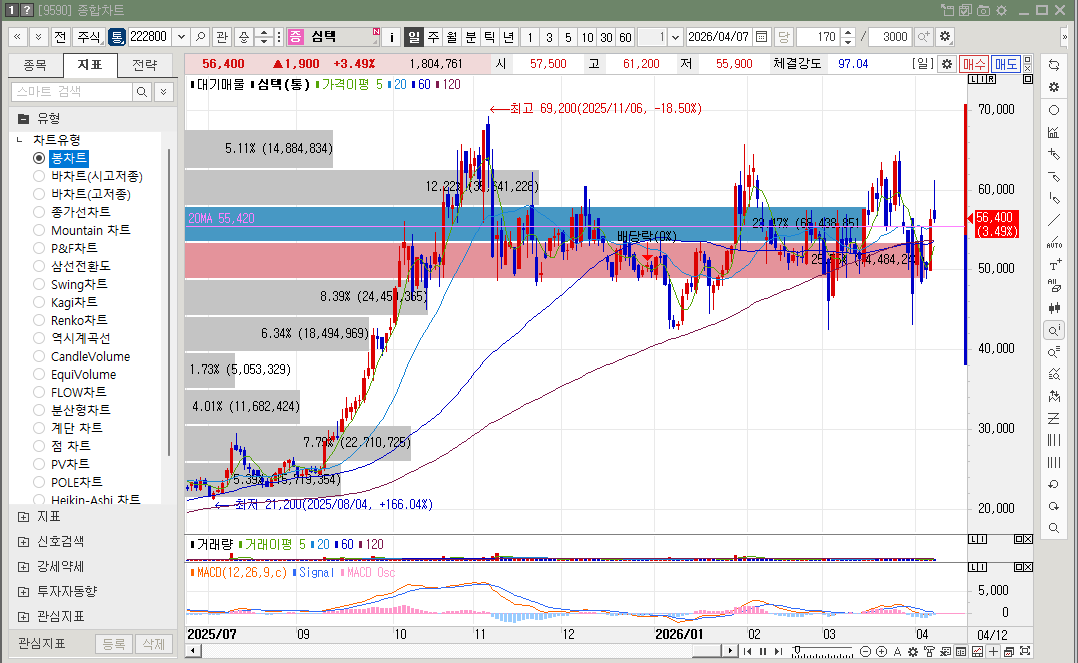This screenshot has height=663, width=1078.
Task: Click the fullscreen frame icon in bottom toolbar
Action: (x=1025, y=651)
